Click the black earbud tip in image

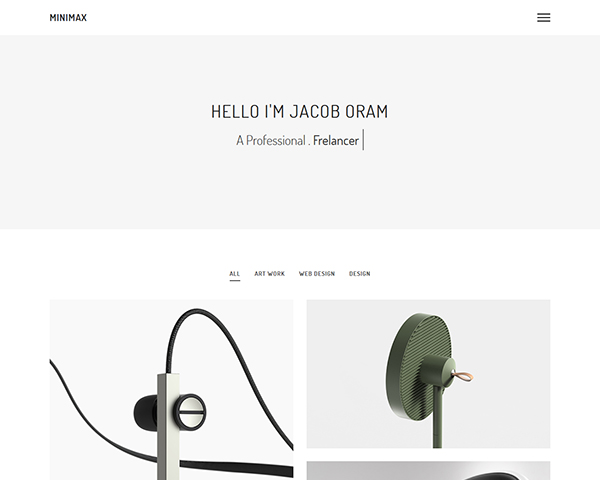pos(145,413)
